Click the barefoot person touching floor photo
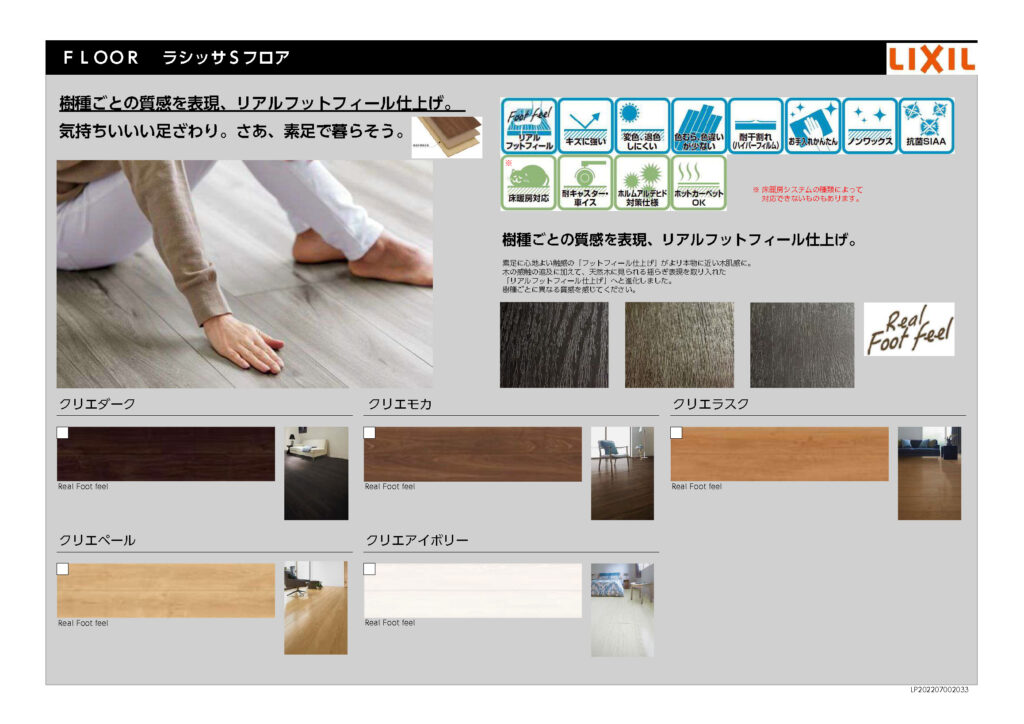The width and height of the screenshot is (1024, 724). [x=245, y=274]
